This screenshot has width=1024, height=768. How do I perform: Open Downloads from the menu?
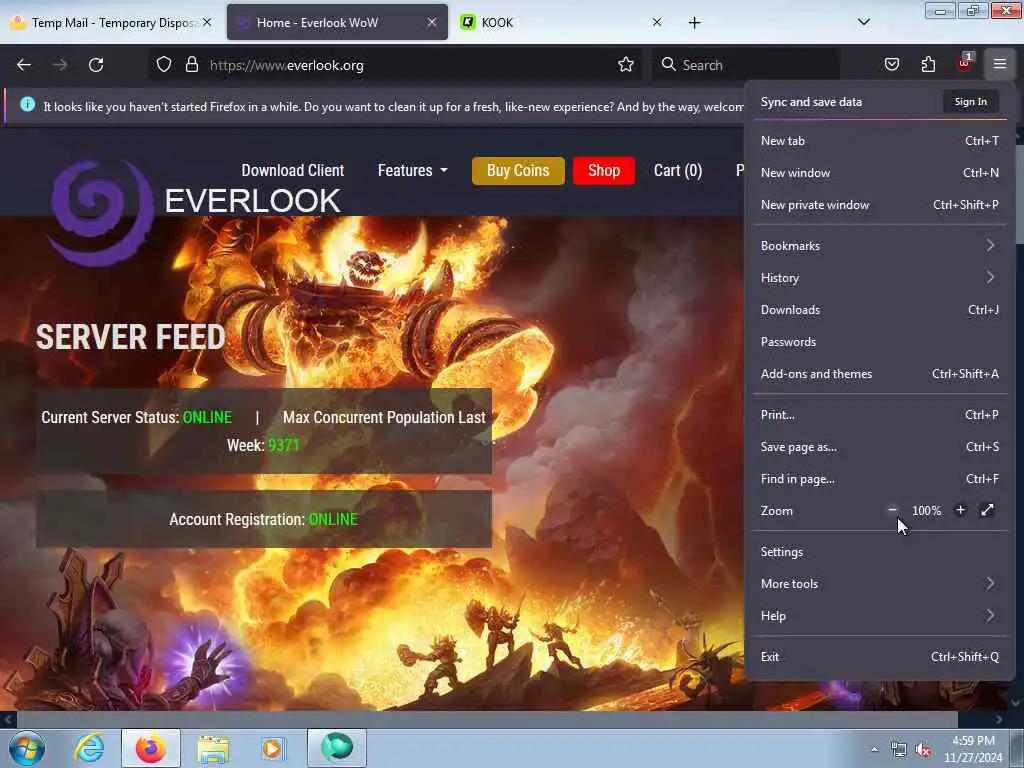pyautogui.click(x=880, y=310)
